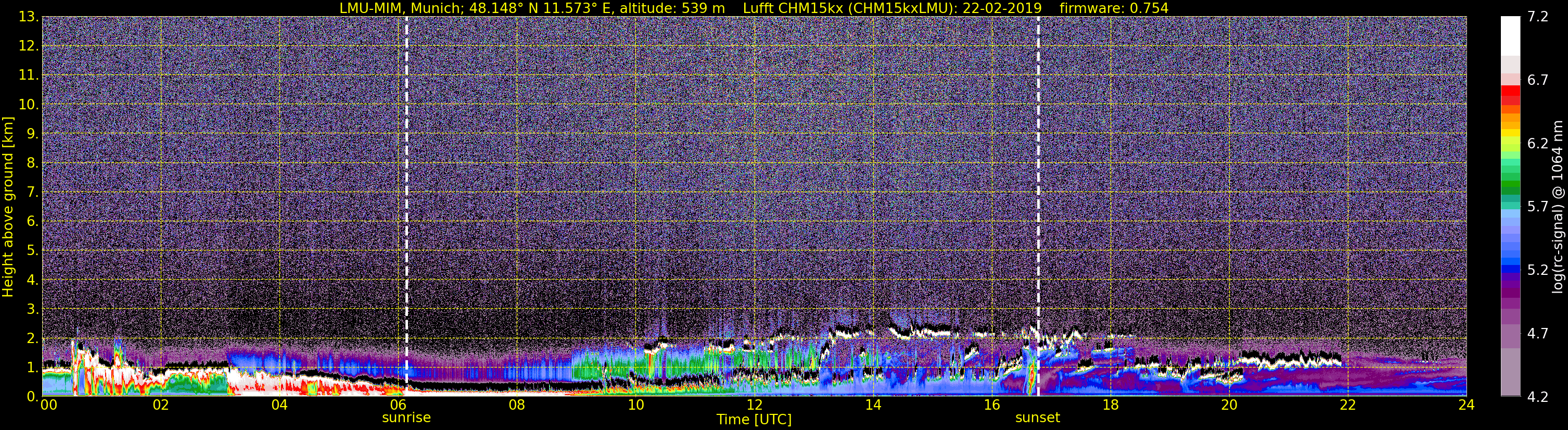Viewport: 1568px width, 430px height.
Task: Click the y-axis tick label 7.
Action: pyautogui.click(x=33, y=193)
